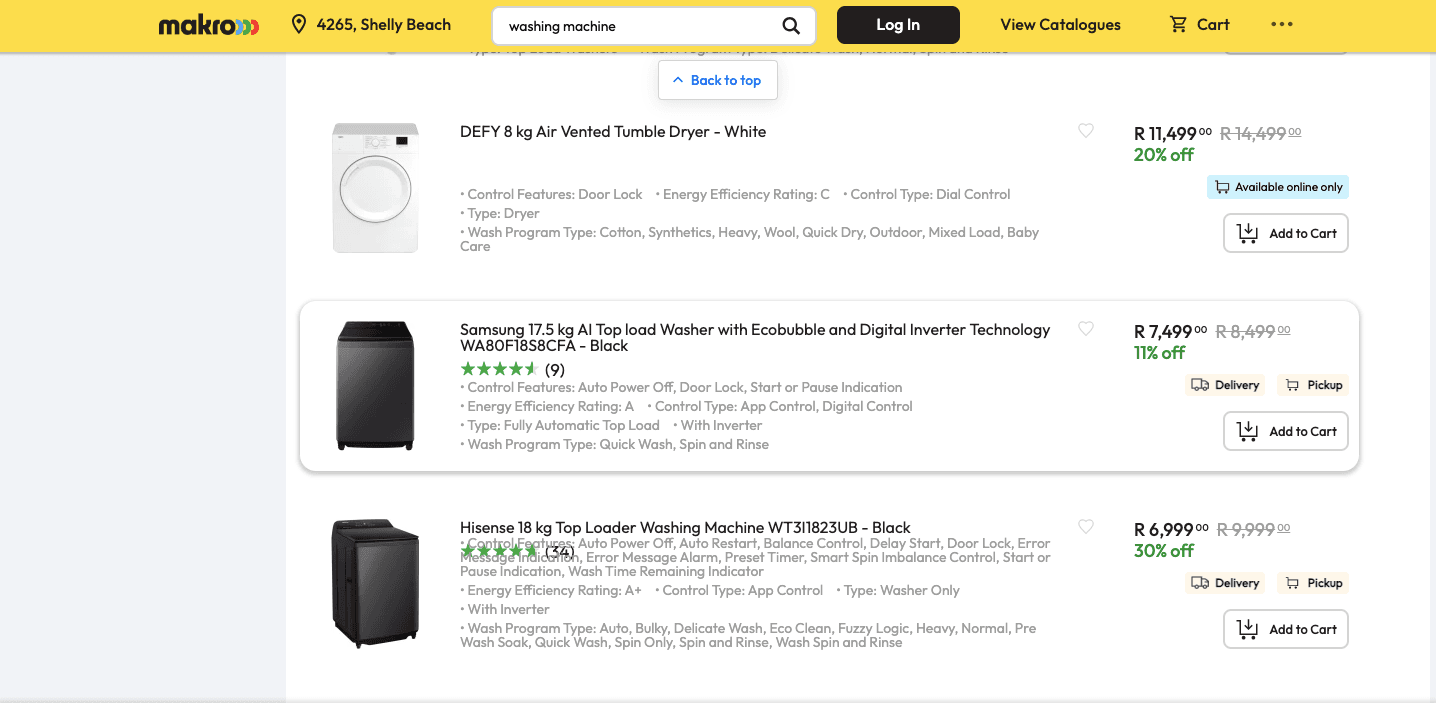The width and height of the screenshot is (1436, 703).
Task: Click the Samsung washer star rating
Action: tap(500, 369)
